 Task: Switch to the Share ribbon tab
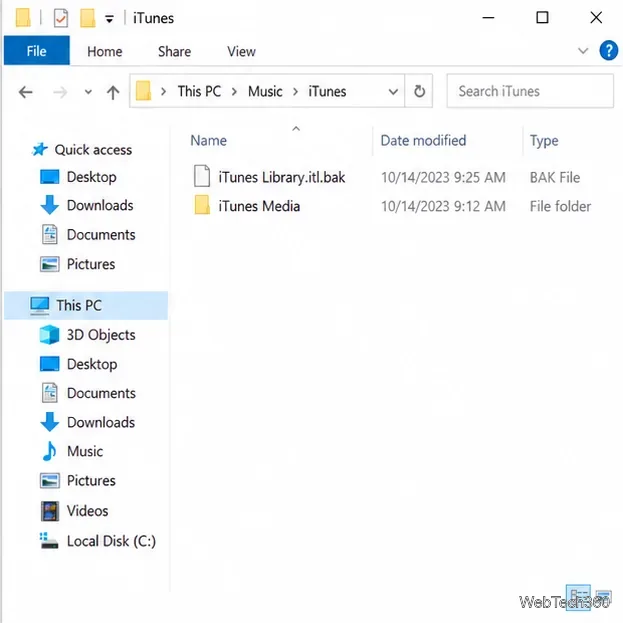click(174, 51)
